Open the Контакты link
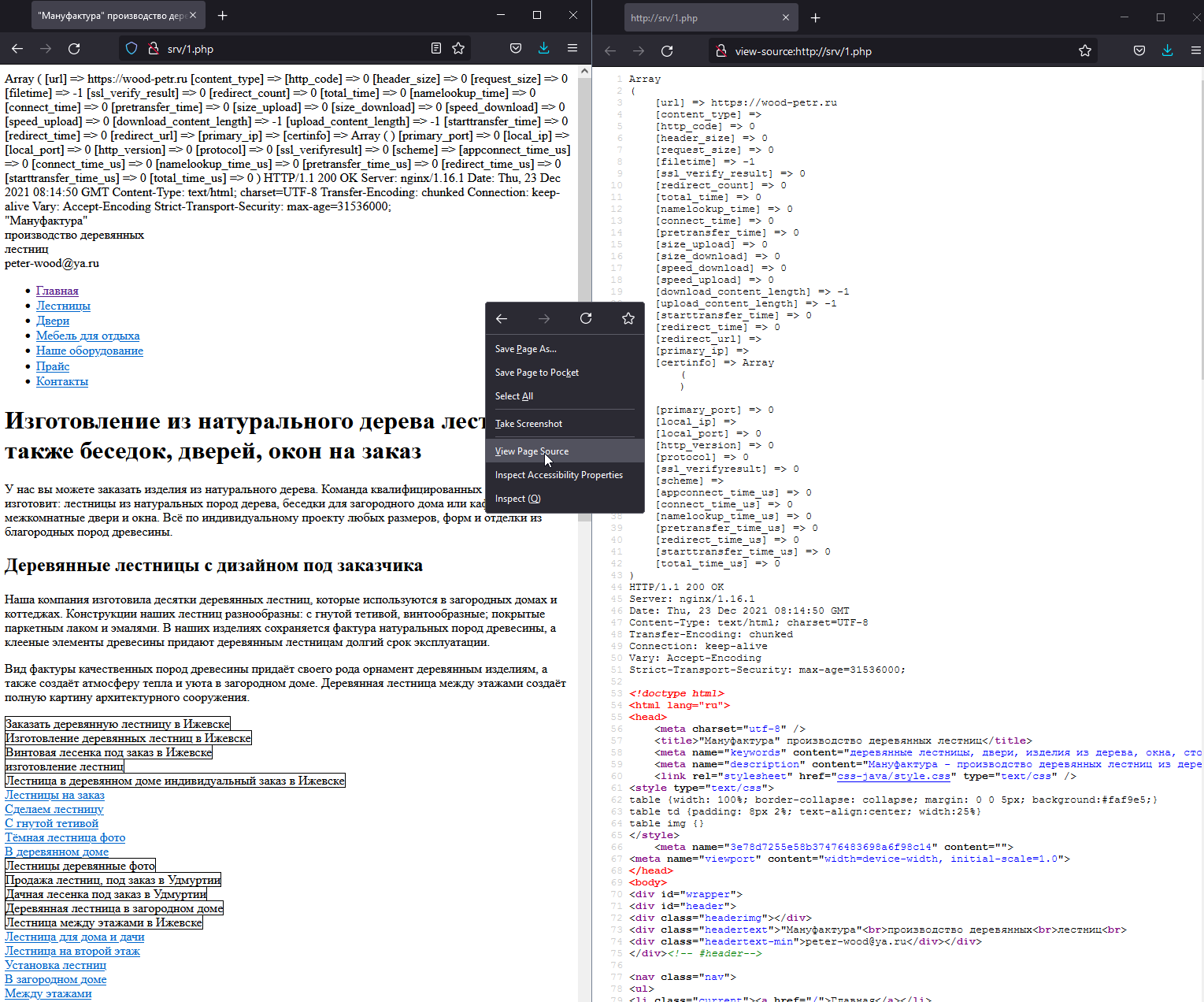 tap(62, 381)
